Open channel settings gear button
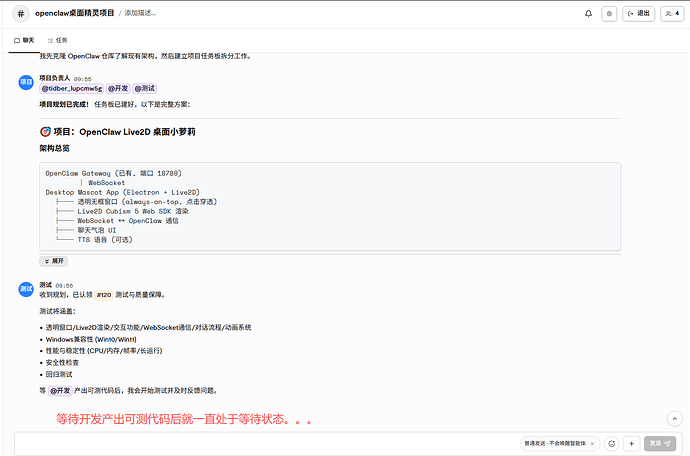690x456 pixels. (x=609, y=14)
